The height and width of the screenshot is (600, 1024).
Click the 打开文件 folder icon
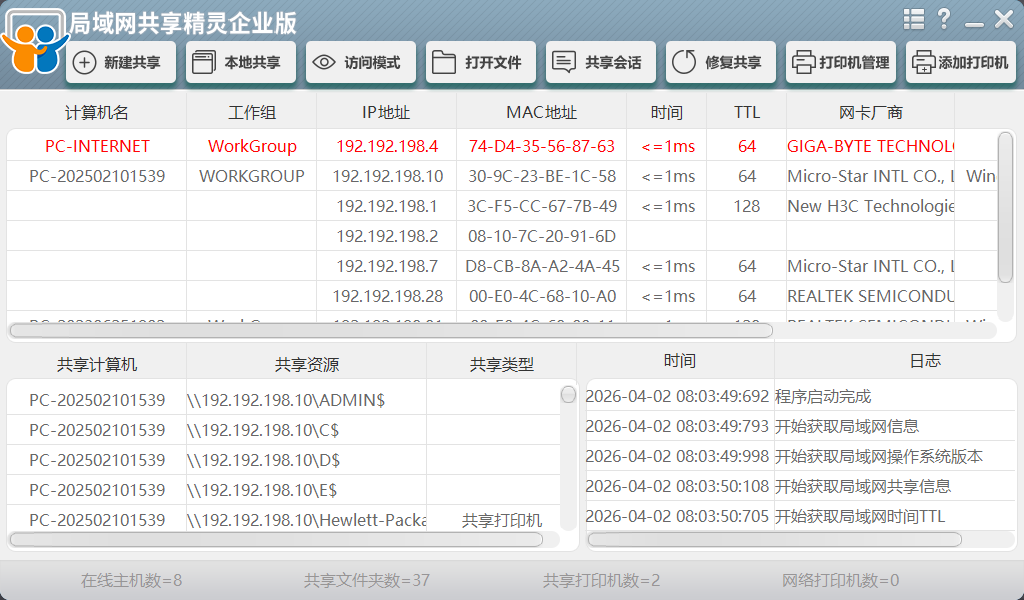444,62
